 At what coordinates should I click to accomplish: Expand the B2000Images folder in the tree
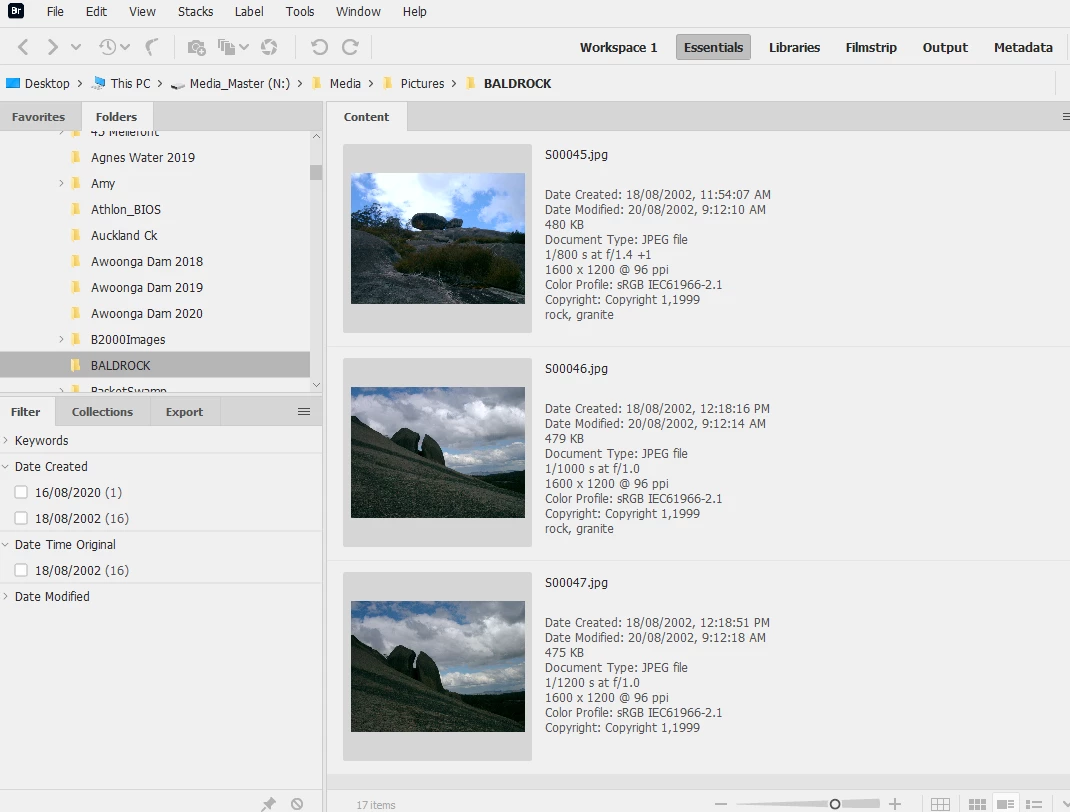[x=61, y=339]
